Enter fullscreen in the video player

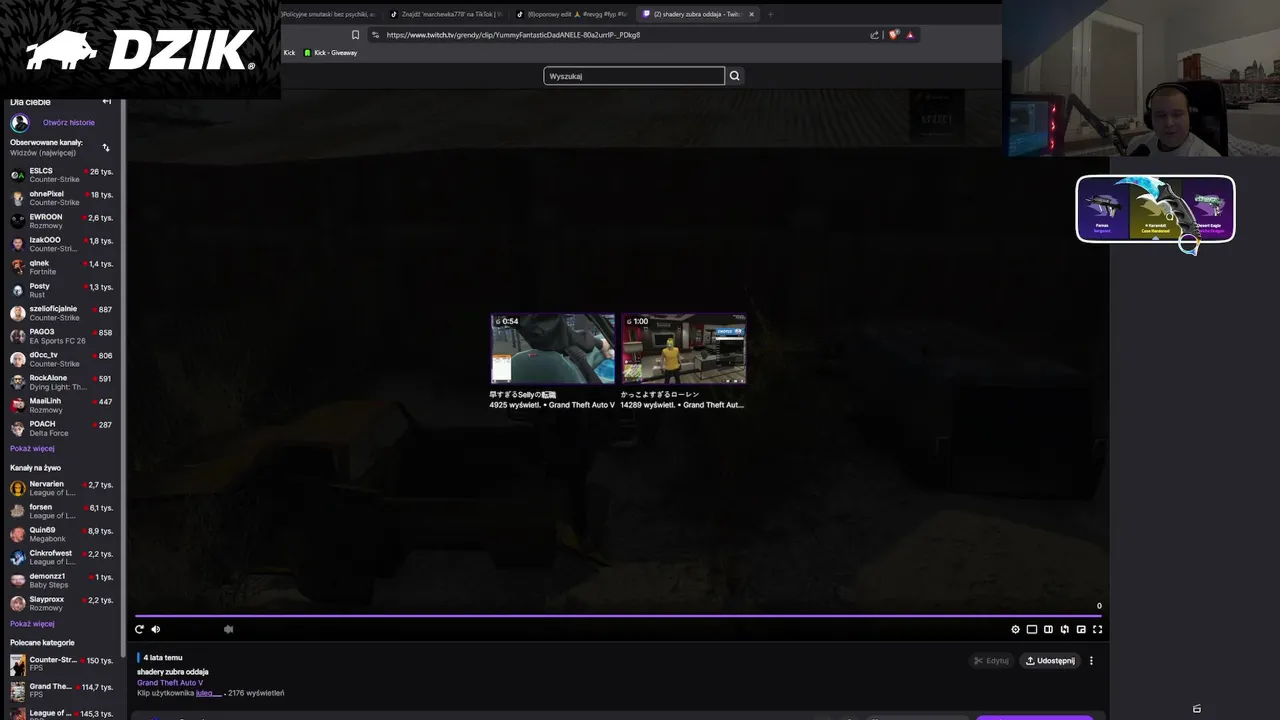[x=1097, y=629]
